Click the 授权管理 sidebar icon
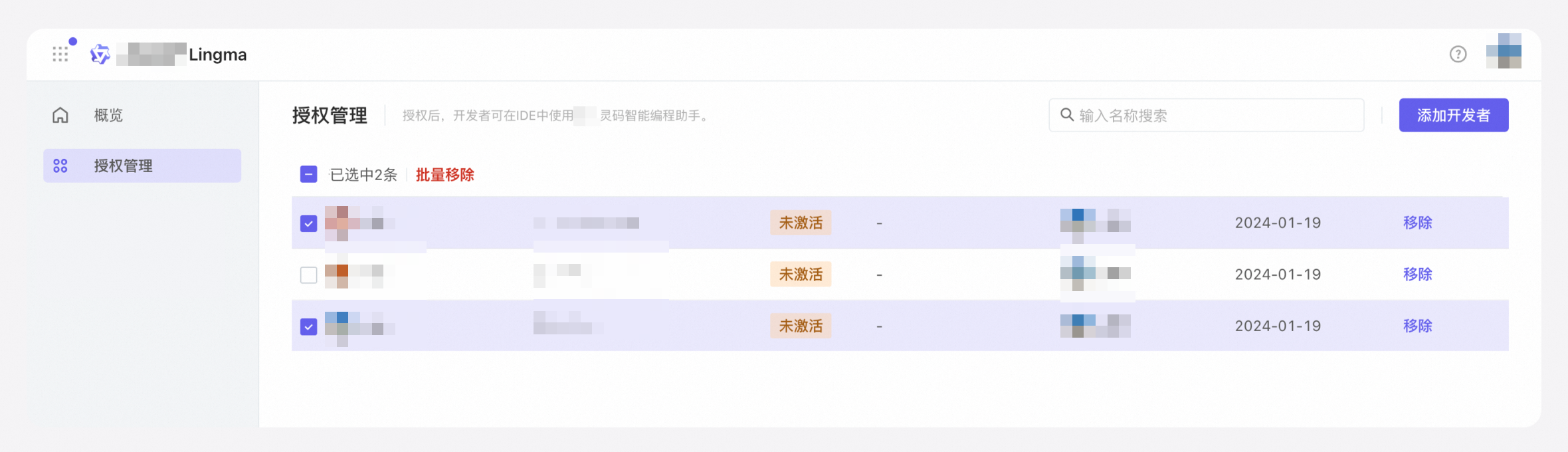1568x452 pixels. pos(60,166)
